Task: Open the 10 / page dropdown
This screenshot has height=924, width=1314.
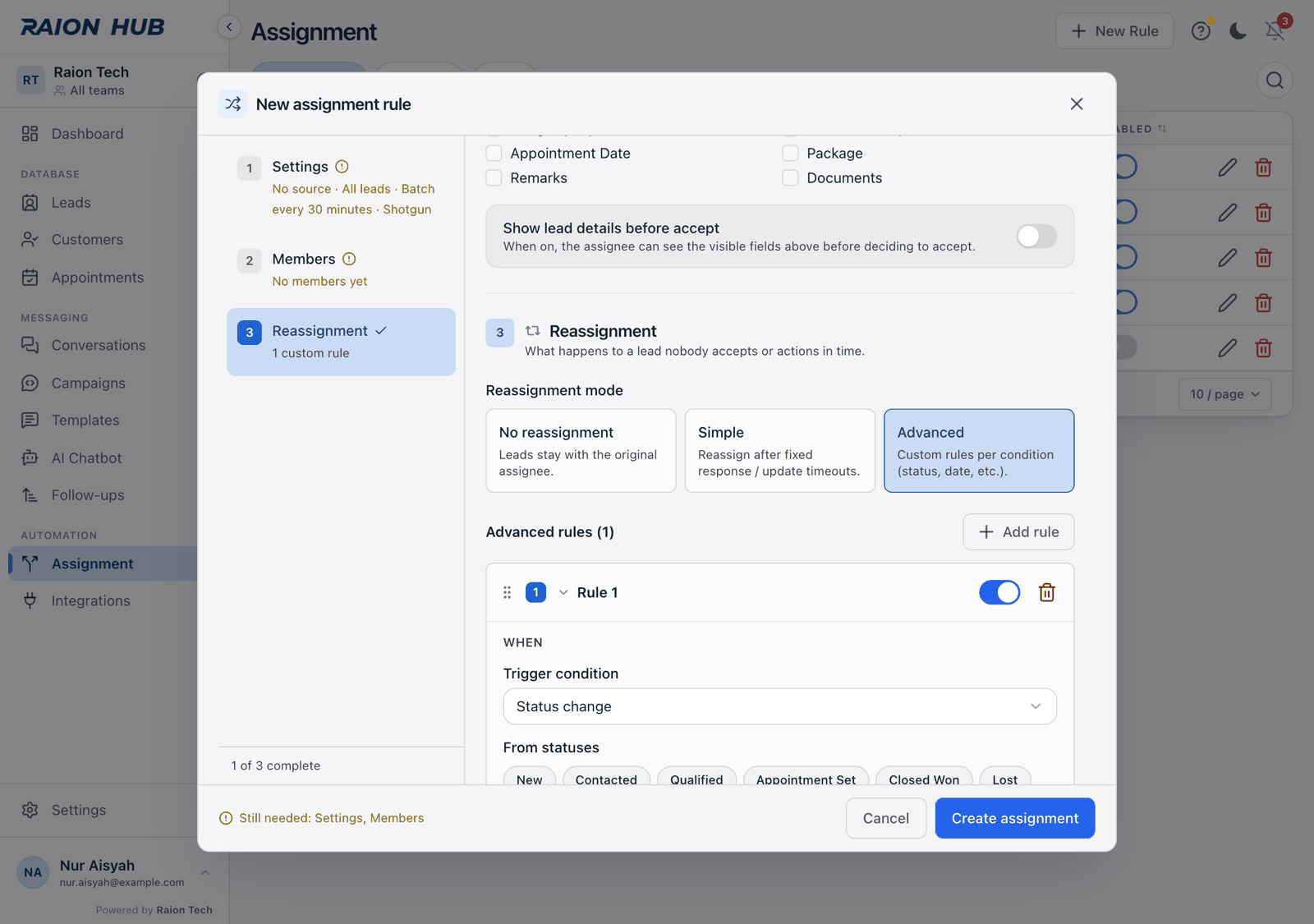Action: tap(1224, 394)
